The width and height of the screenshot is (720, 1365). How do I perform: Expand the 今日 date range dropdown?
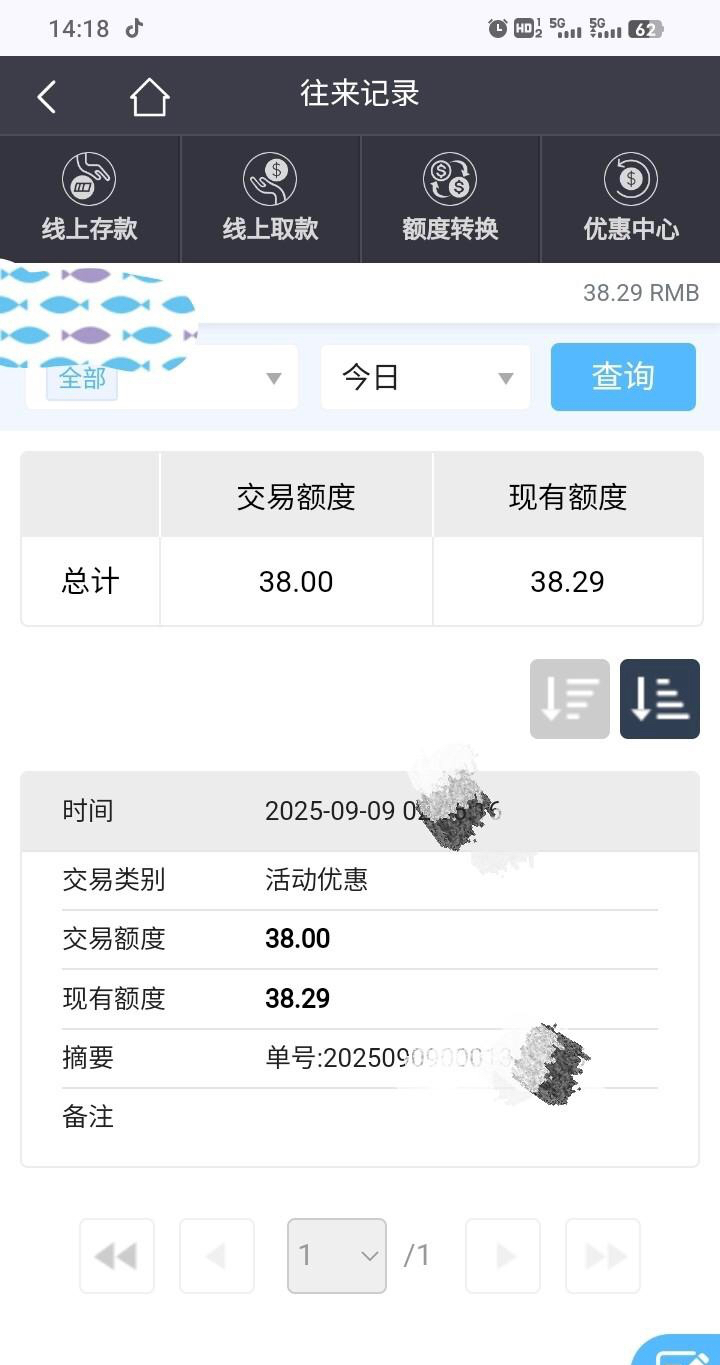pyautogui.click(x=425, y=377)
